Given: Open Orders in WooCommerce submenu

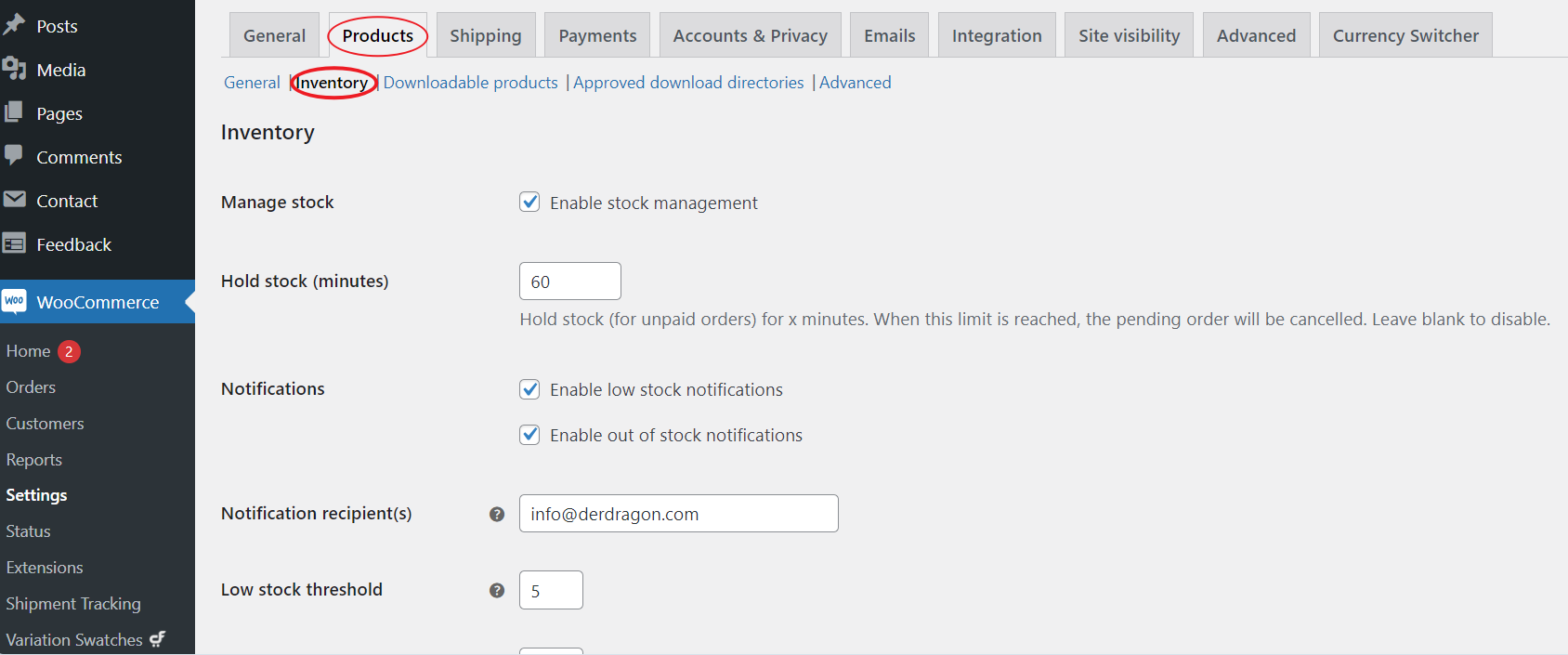Looking at the screenshot, I should tap(31, 387).
